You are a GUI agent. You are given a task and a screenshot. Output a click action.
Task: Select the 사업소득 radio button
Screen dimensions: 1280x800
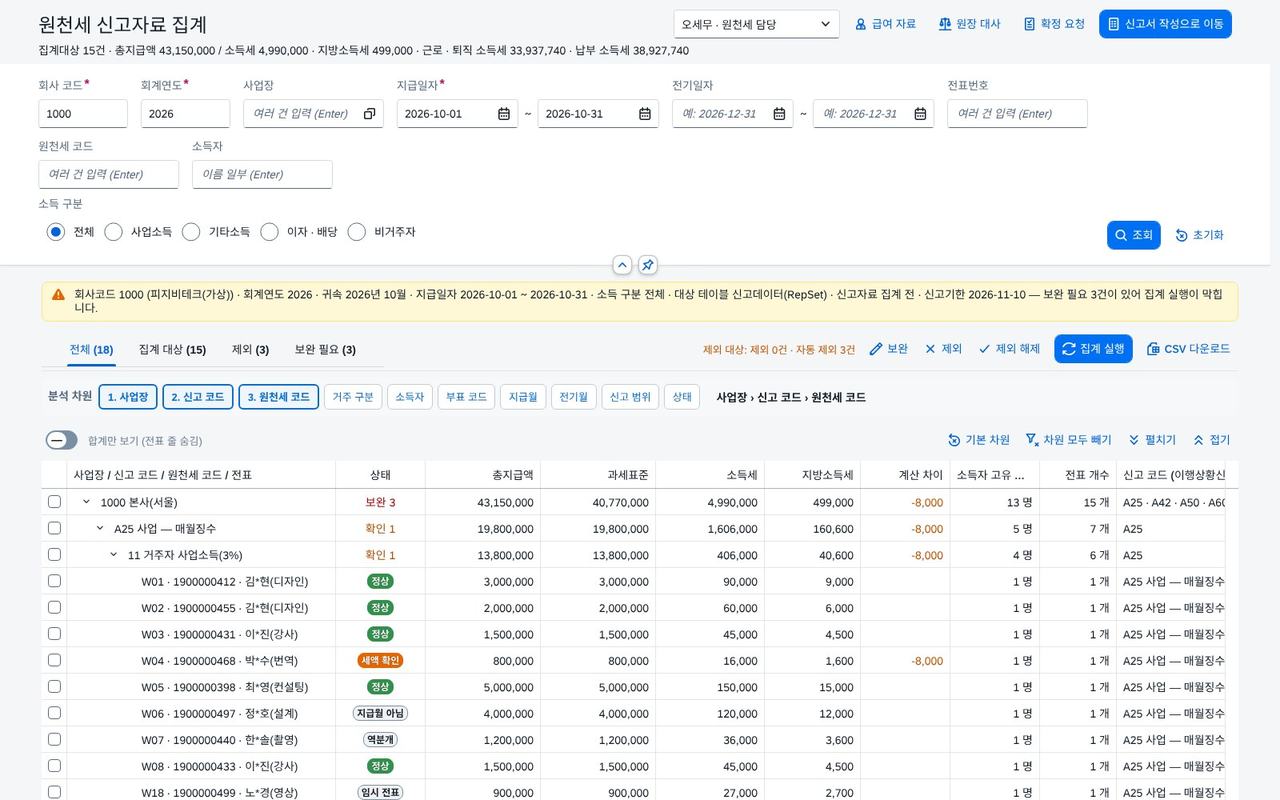114,232
